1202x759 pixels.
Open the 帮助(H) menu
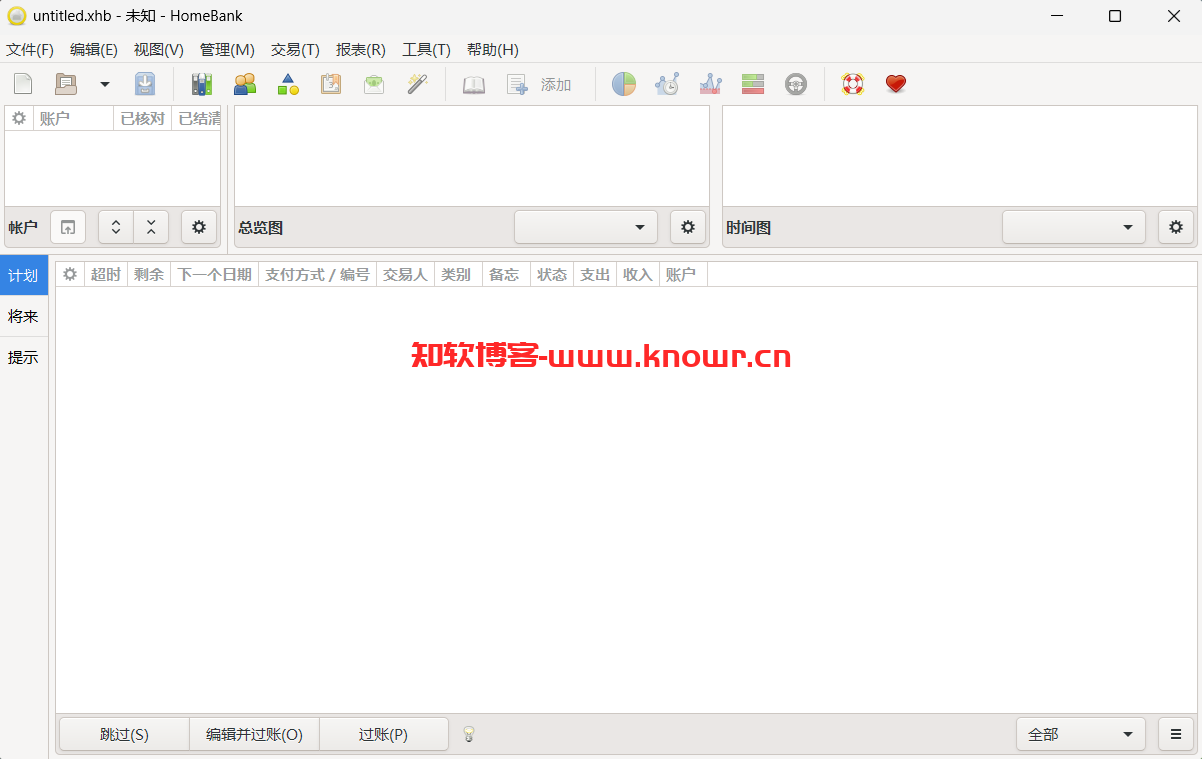pyautogui.click(x=493, y=50)
